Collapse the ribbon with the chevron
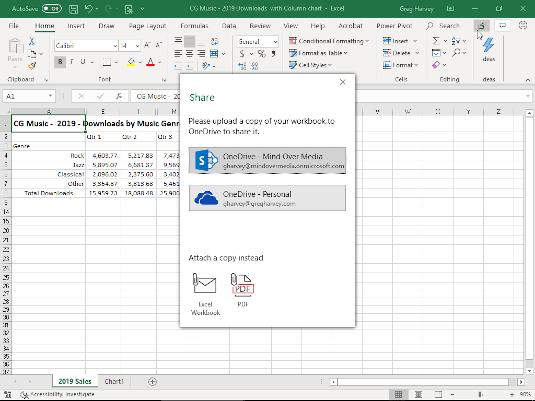 527,80
